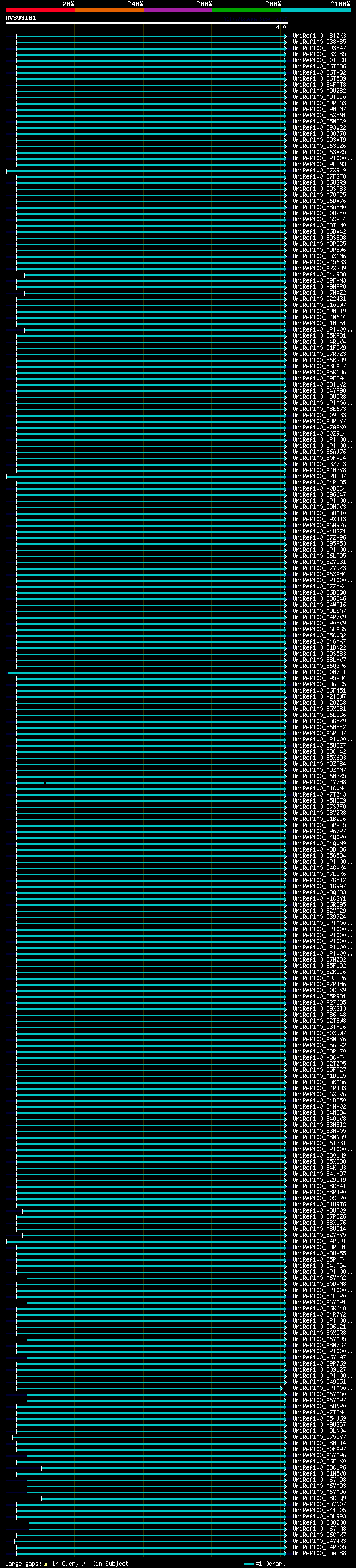Select hit label UniRef100_Q90YV9
Image resolution: width=356 pixels, height=1568 pixels.
[x=319, y=624]
